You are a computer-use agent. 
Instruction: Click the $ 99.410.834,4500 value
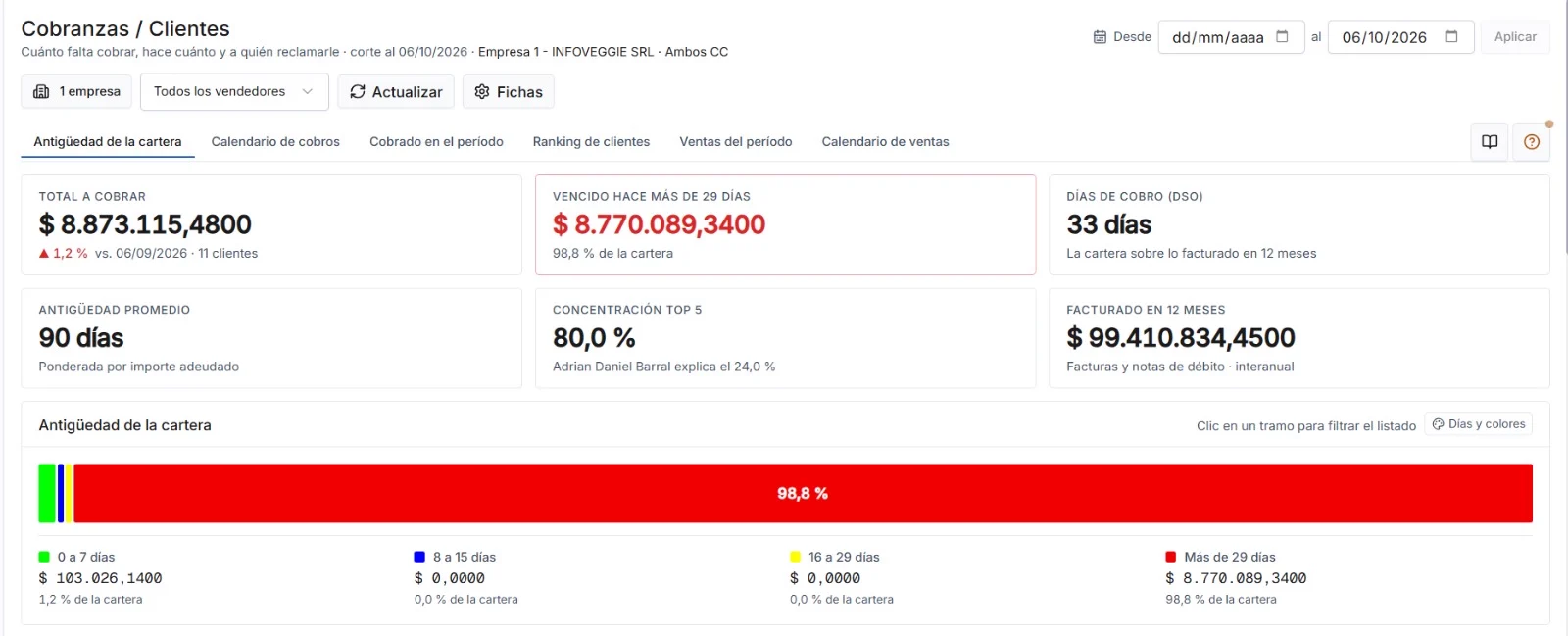click(1181, 338)
